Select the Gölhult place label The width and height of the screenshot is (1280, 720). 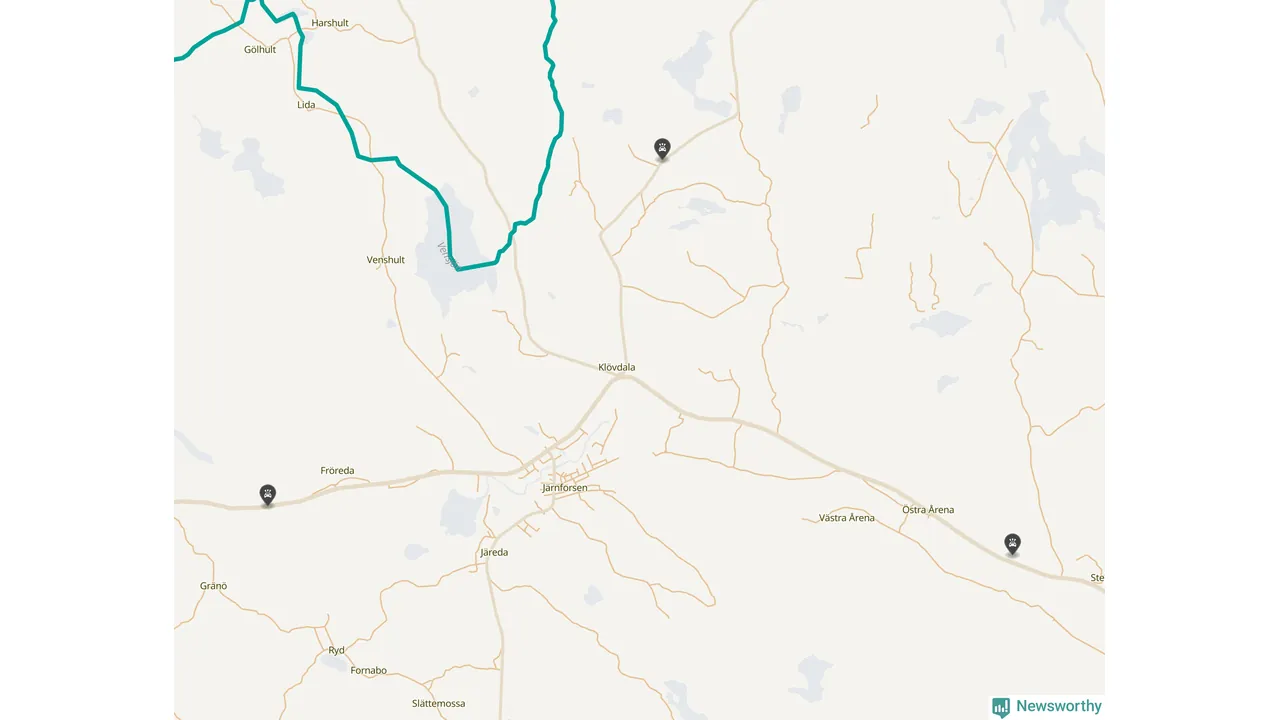(260, 49)
